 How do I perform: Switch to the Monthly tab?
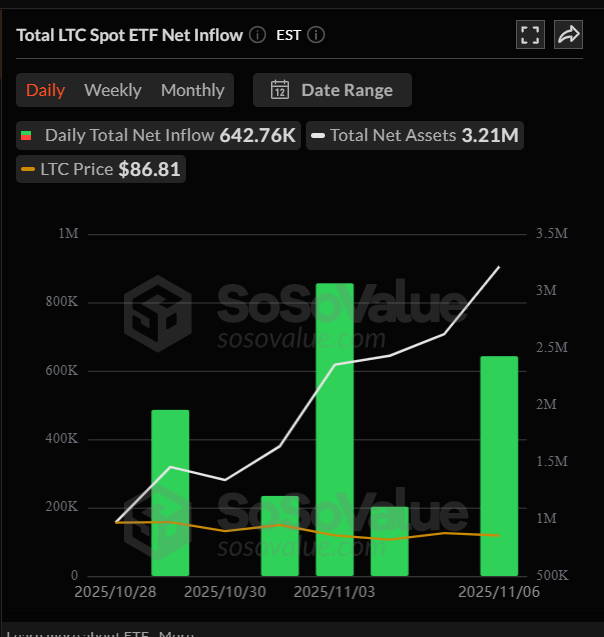tap(193, 90)
